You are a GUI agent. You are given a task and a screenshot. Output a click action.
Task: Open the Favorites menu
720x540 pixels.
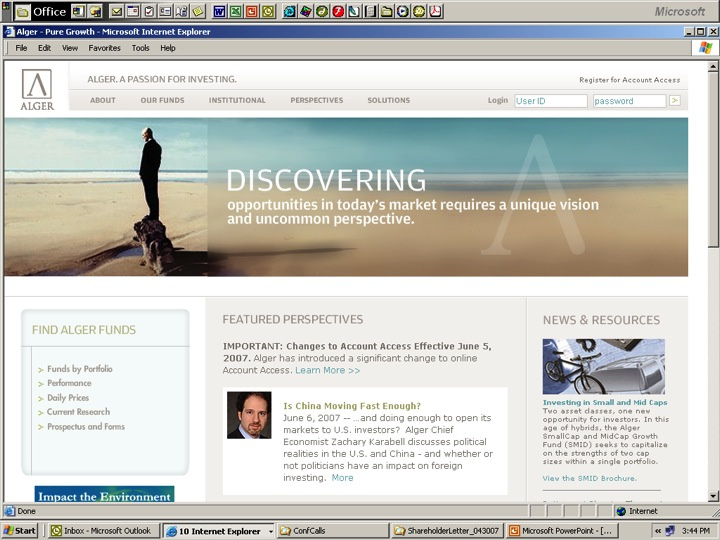(x=104, y=48)
